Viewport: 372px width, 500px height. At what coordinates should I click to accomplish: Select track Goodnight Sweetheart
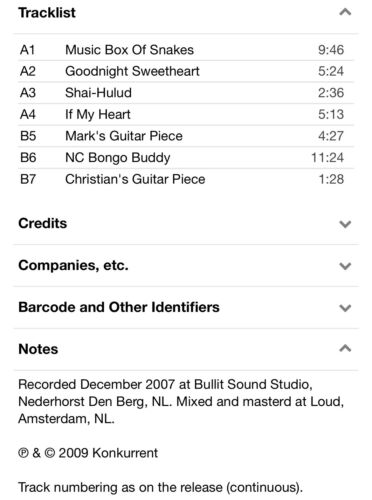pyautogui.click(x=132, y=71)
